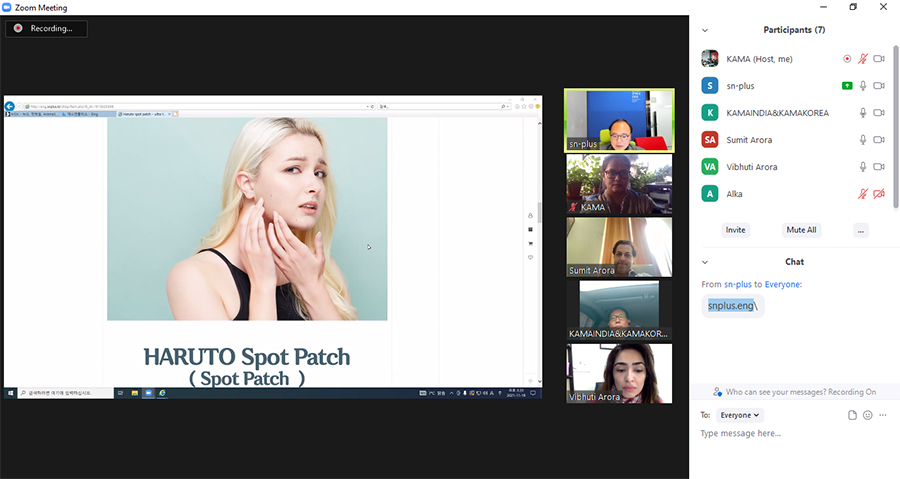Collapse the Chat panel chevron
The height and width of the screenshot is (479, 900).
click(705, 262)
